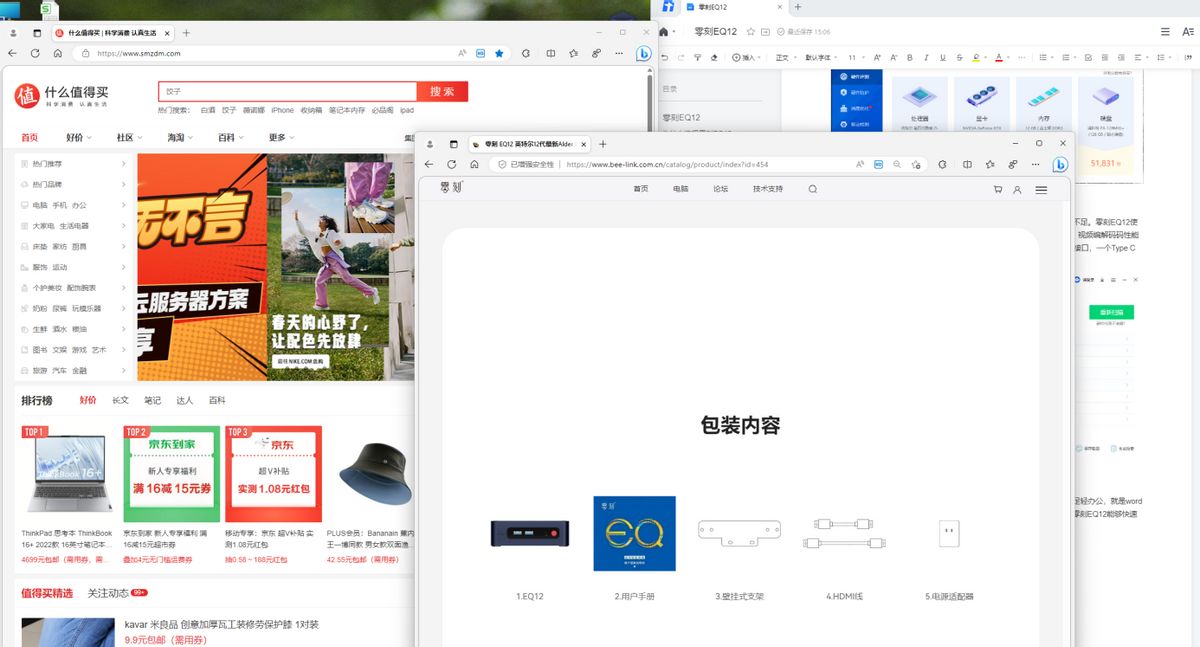The image size is (1200, 647).
Task: Open the 插入 insert dropdown in the document editor
Action: 747,58
